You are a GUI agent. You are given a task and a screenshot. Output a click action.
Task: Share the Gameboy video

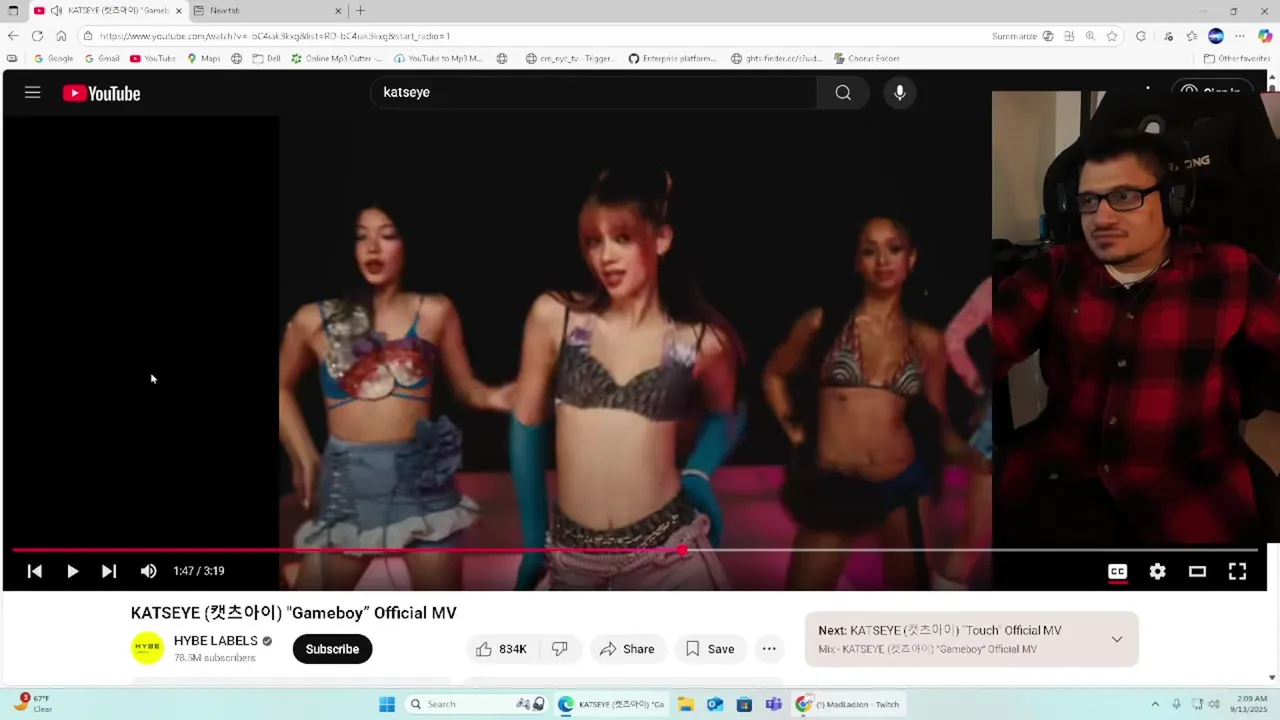pos(627,649)
